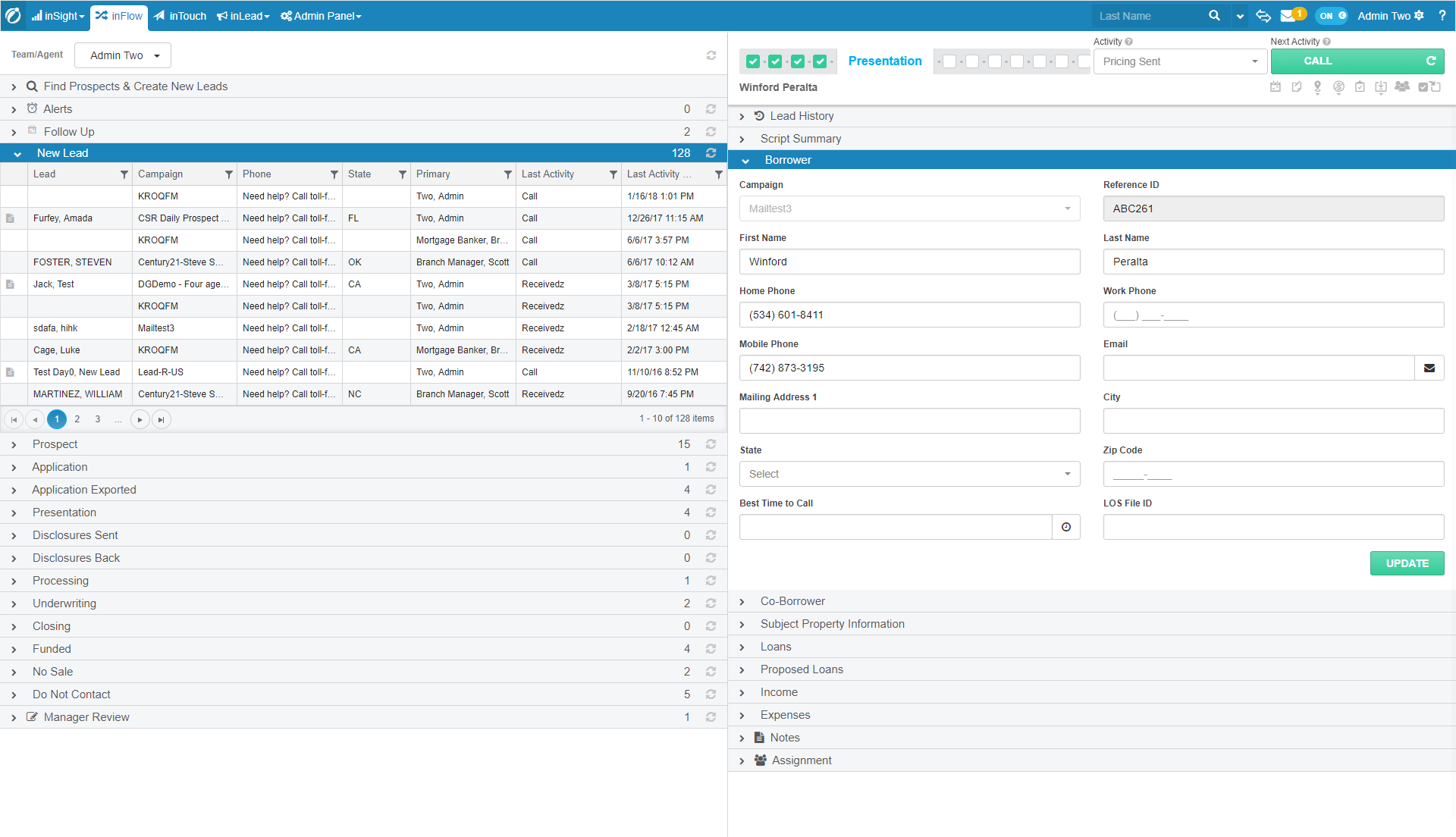This screenshot has height=837, width=1456.
Task: Open the group assignment people icon
Action: [x=1402, y=86]
